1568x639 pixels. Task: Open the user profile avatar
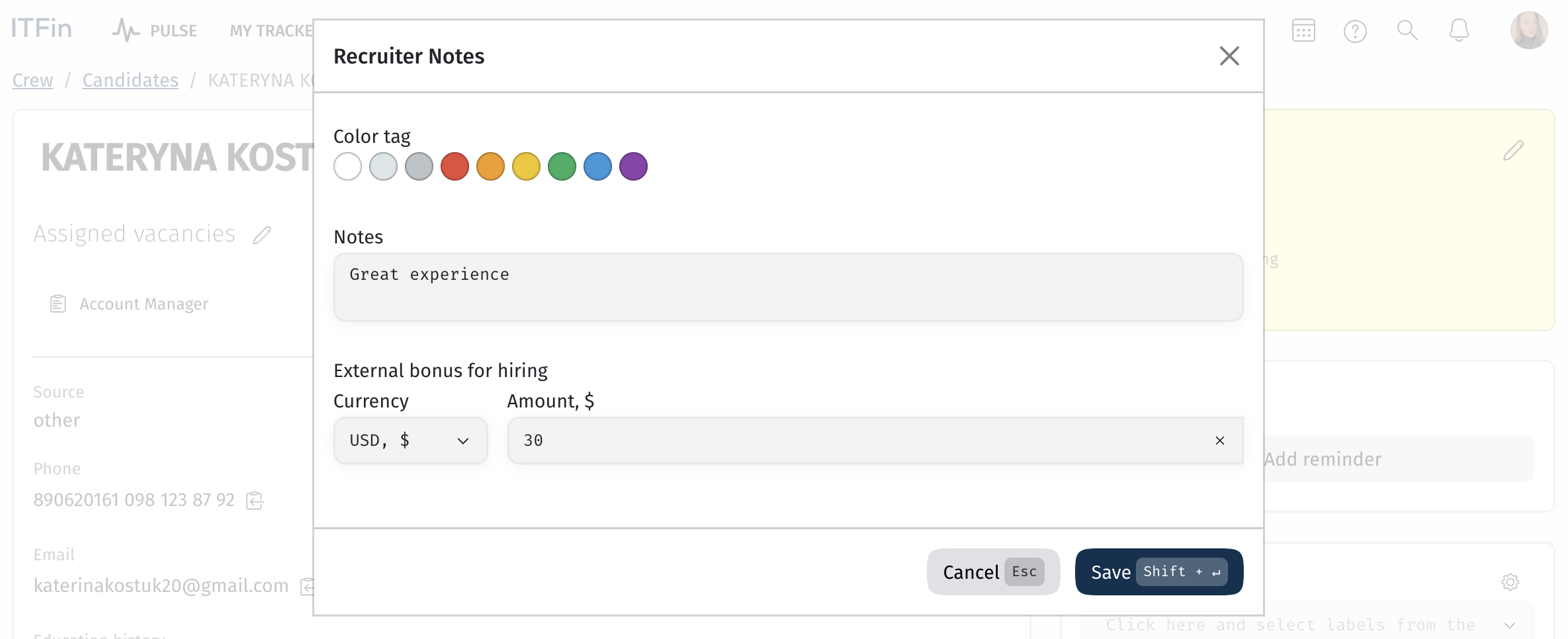(x=1528, y=30)
